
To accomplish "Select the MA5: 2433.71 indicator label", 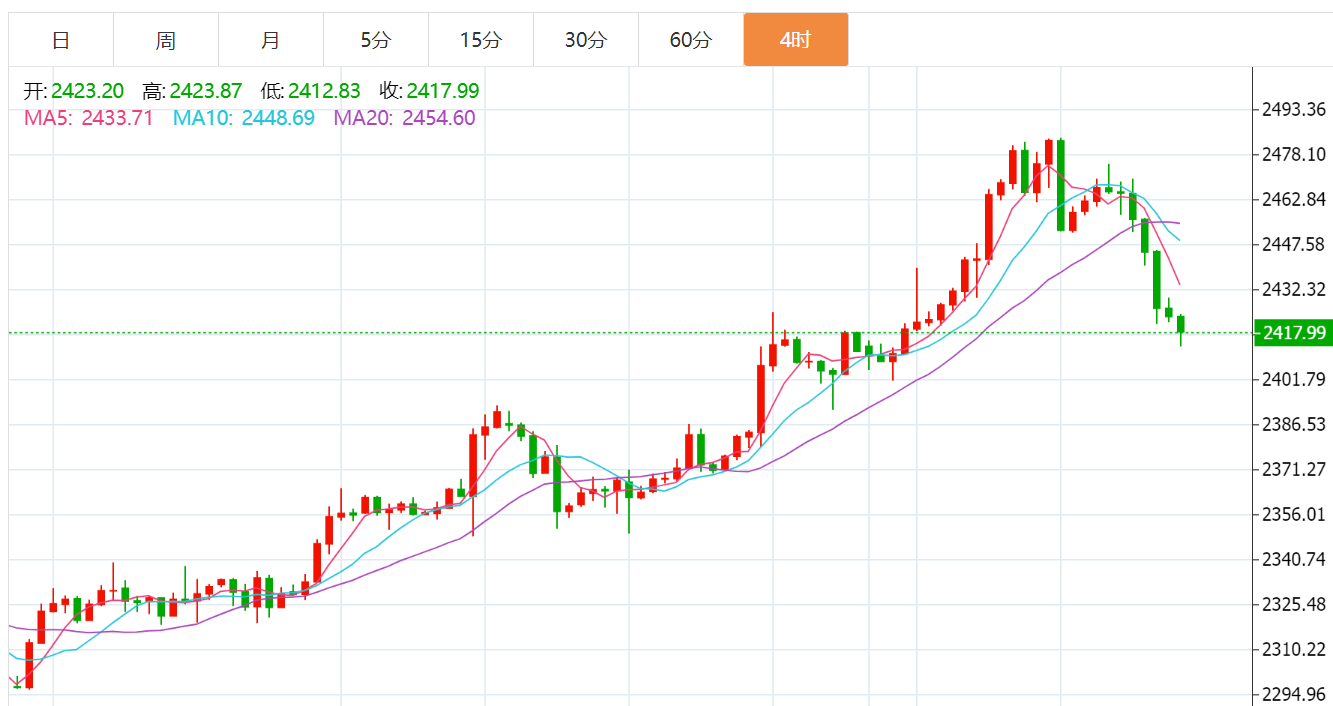I will 89,118.
